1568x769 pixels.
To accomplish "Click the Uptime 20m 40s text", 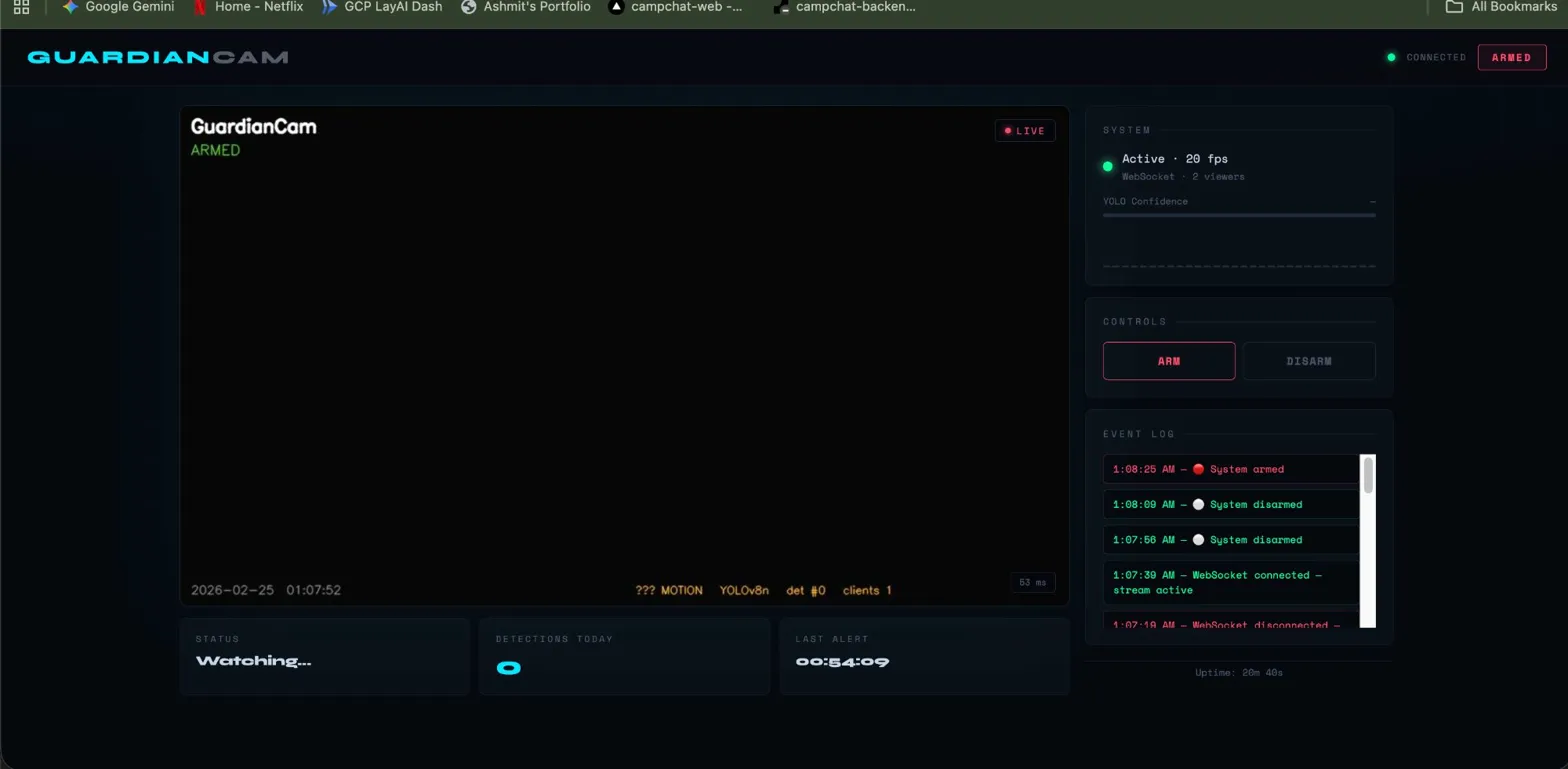I will pyautogui.click(x=1239, y=672).
